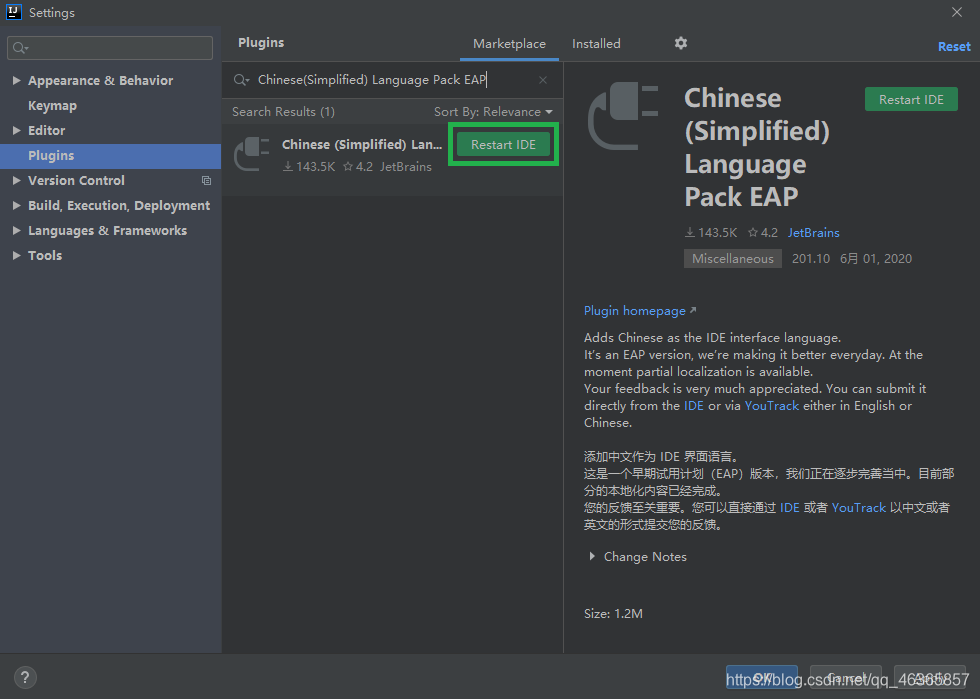
Task: Click the Appearance & Behavior label
Action: tap(100, 81)
